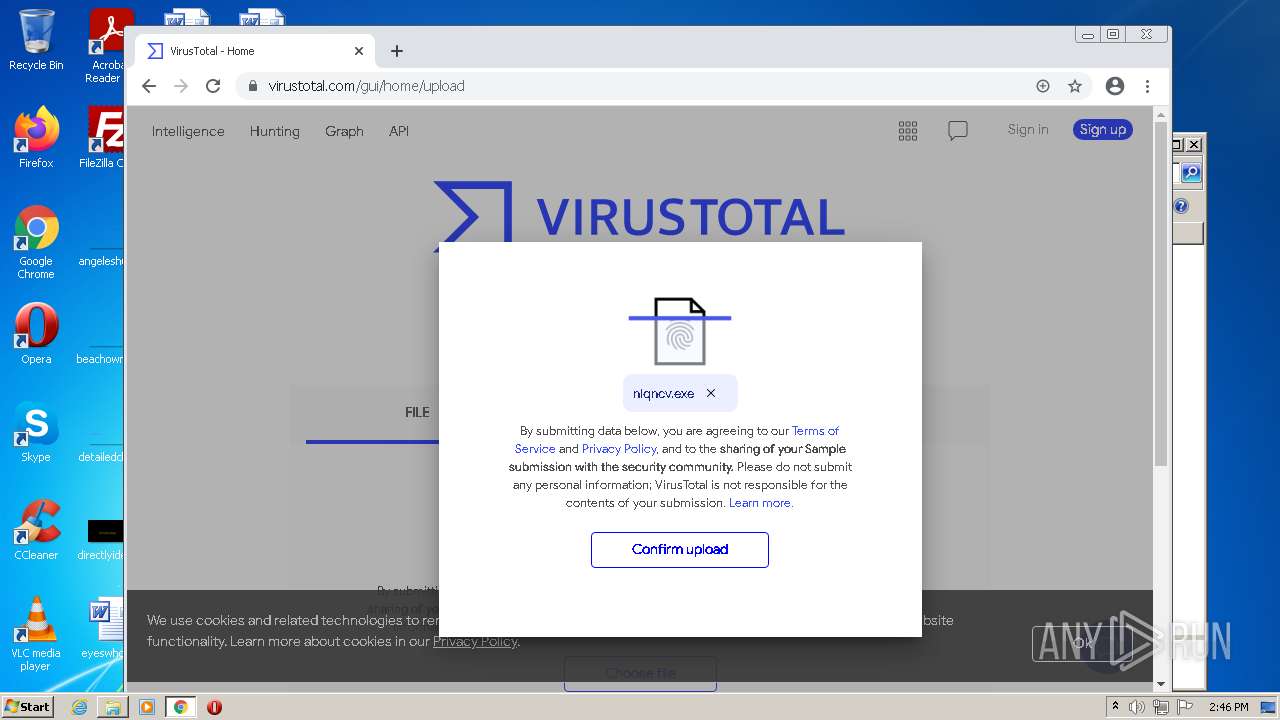Click the fingerprint file icon
1280x720 pixels.
pos(680,331)
